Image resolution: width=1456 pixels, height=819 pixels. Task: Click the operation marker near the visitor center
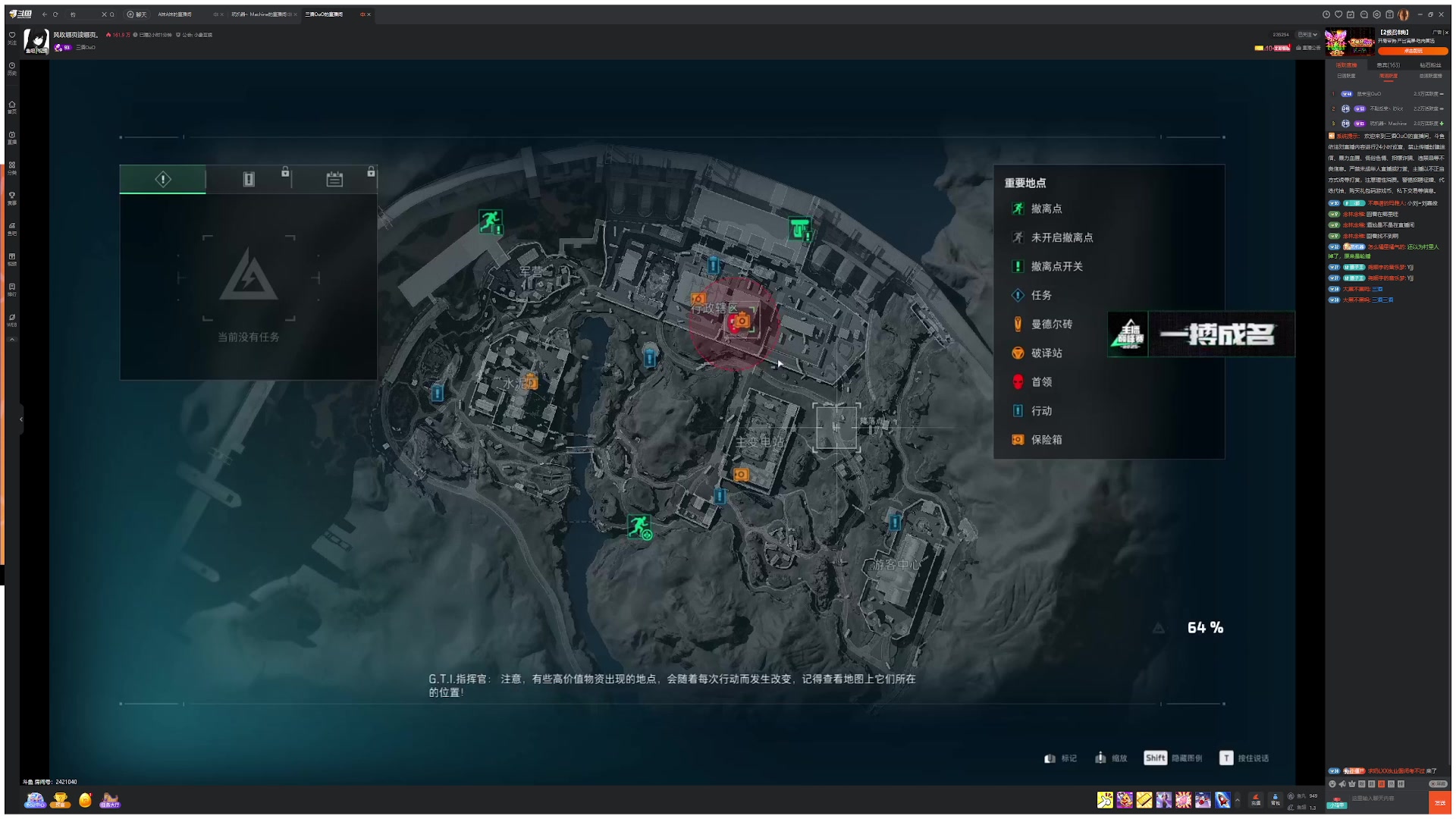[x=895, y=522]
